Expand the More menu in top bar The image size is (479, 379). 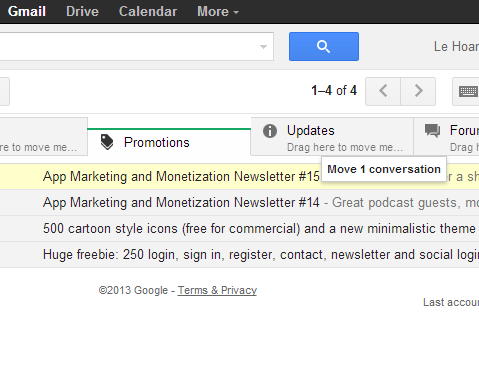[x=218, y=11]
